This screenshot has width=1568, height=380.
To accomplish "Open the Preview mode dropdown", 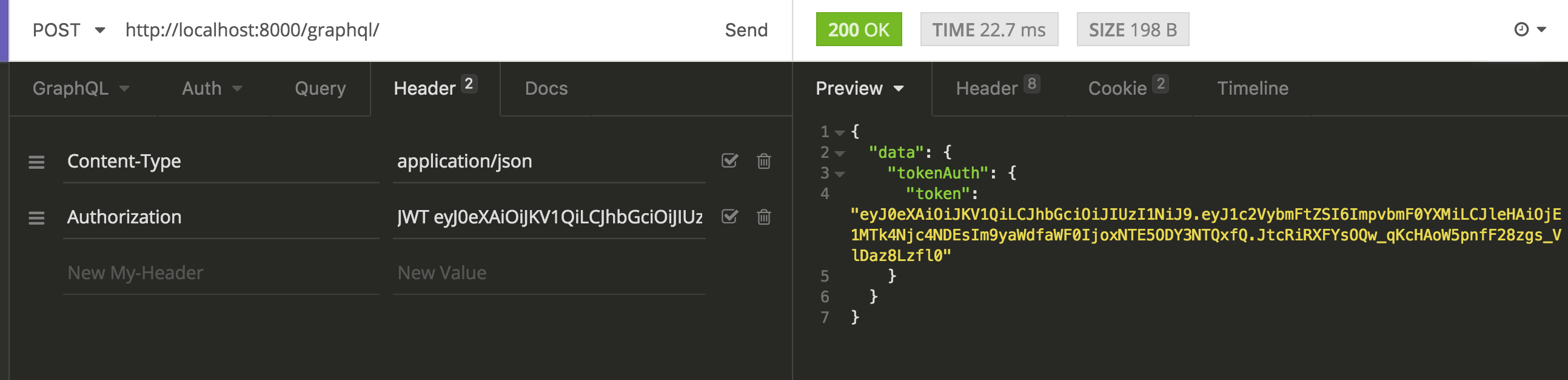I will (x=859, y=88).
